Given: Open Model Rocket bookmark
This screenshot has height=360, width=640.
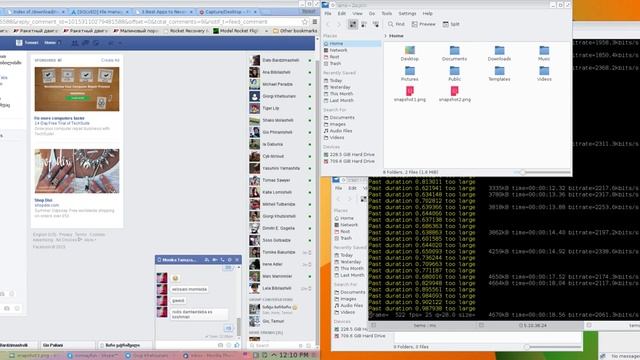Looking at the screenshot, I should [x=236, y=31].
